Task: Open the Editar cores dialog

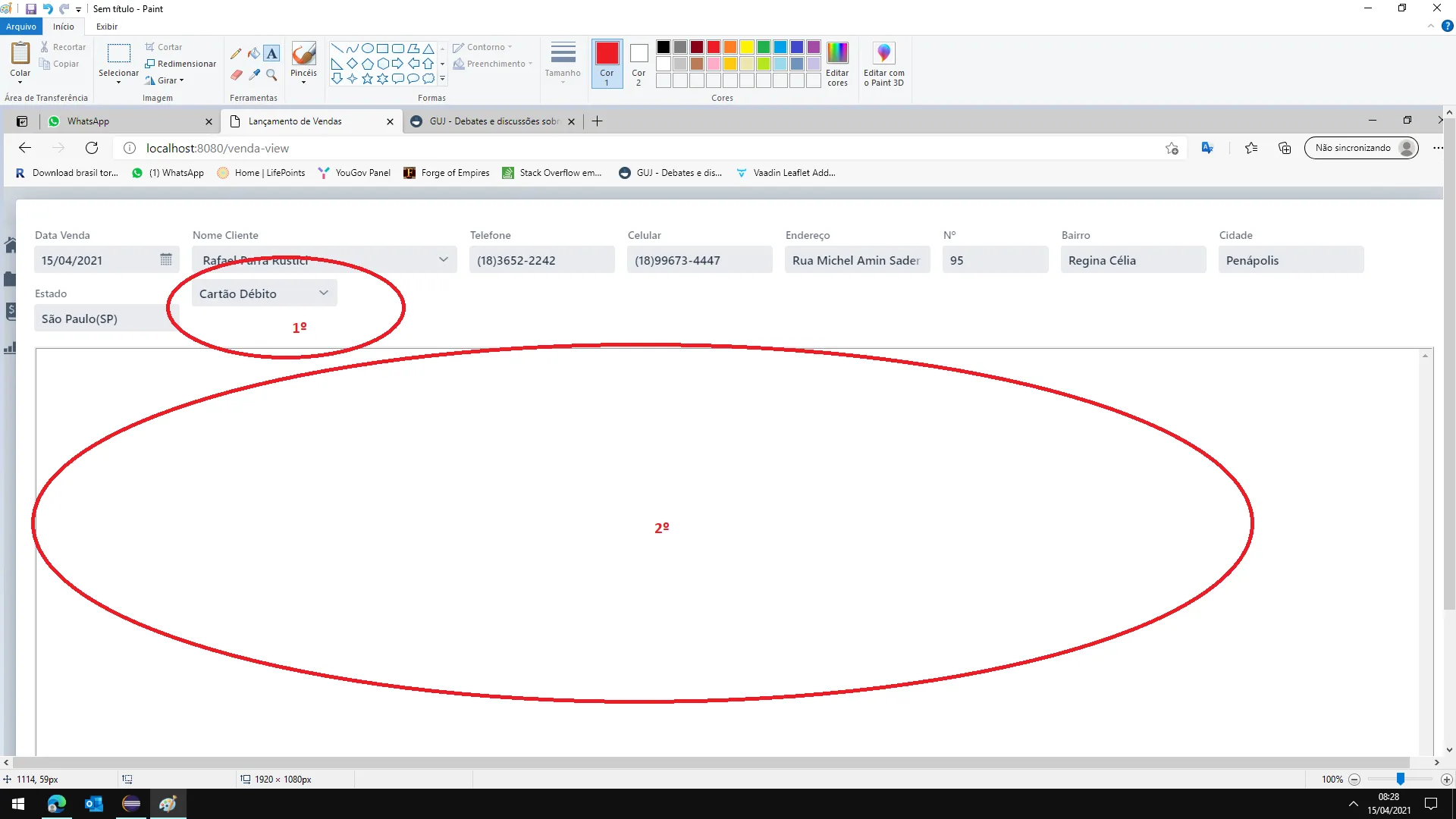Action: coord(837,54)
